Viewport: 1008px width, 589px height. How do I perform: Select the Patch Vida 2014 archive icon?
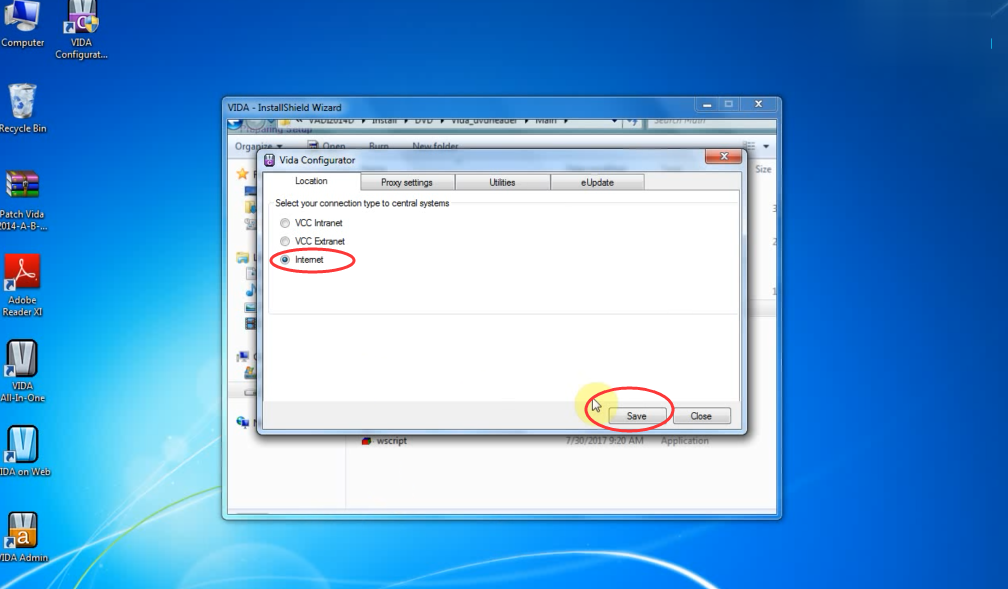[x=22, y=201]
